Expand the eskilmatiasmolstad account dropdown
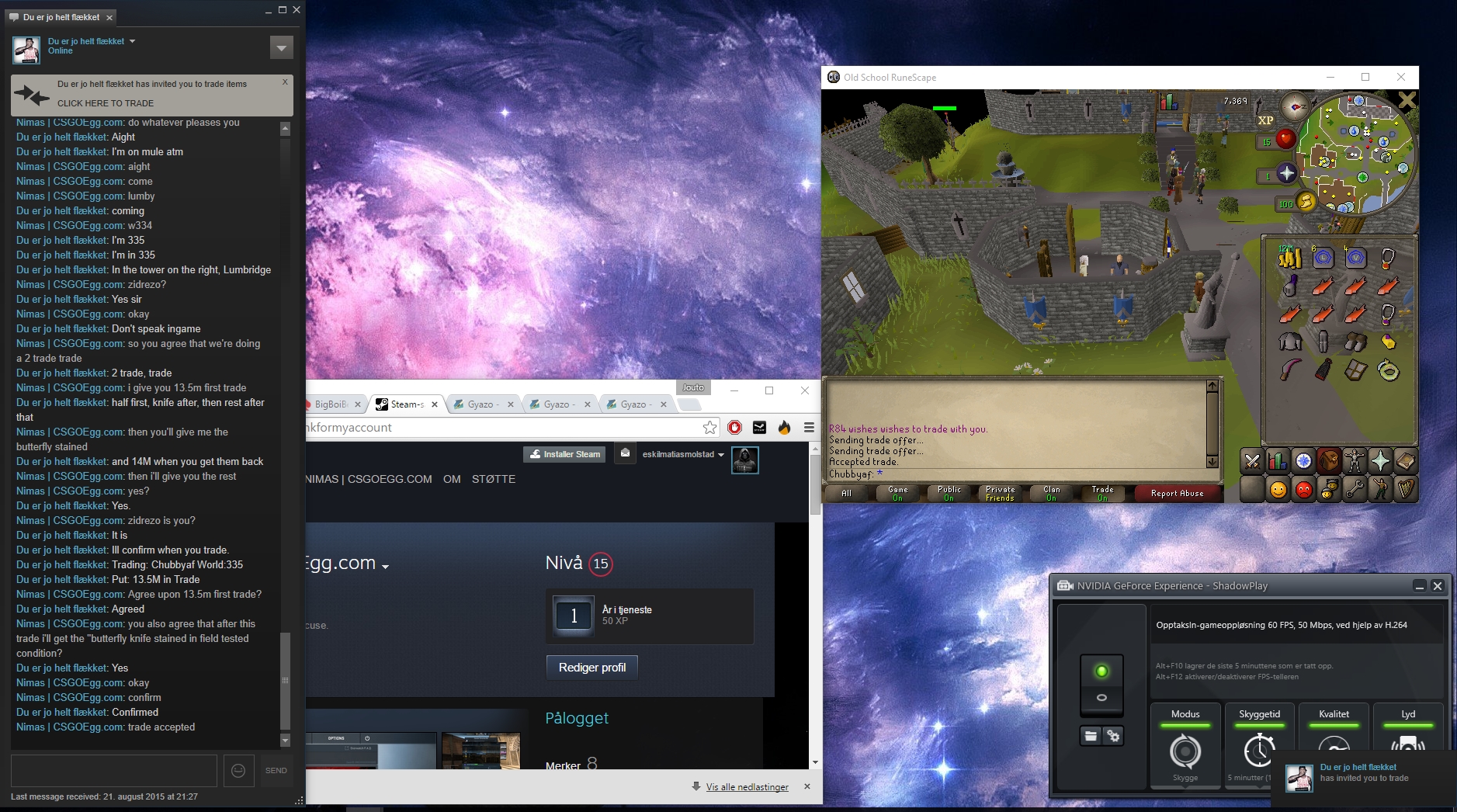Image resolution: width=1457 pixels, height=812 pixels. pos(721,455)
